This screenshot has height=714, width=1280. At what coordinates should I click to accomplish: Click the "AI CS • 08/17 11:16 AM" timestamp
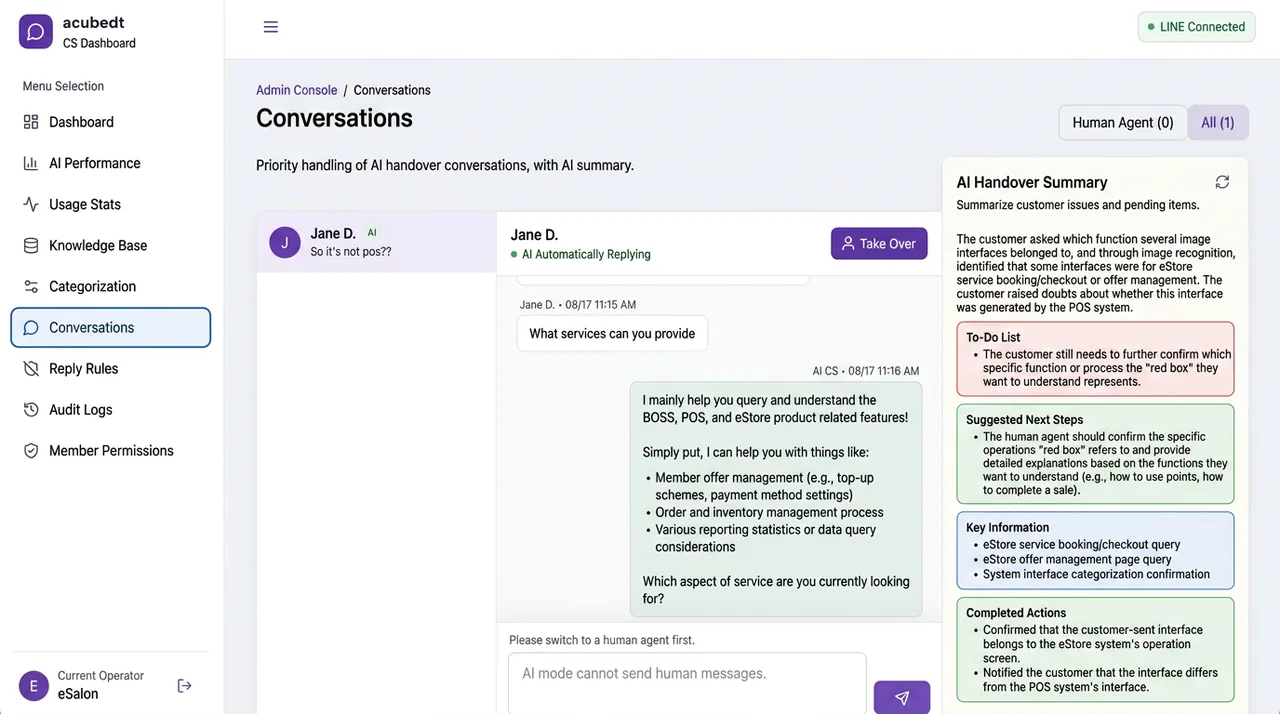click(866, 371)
